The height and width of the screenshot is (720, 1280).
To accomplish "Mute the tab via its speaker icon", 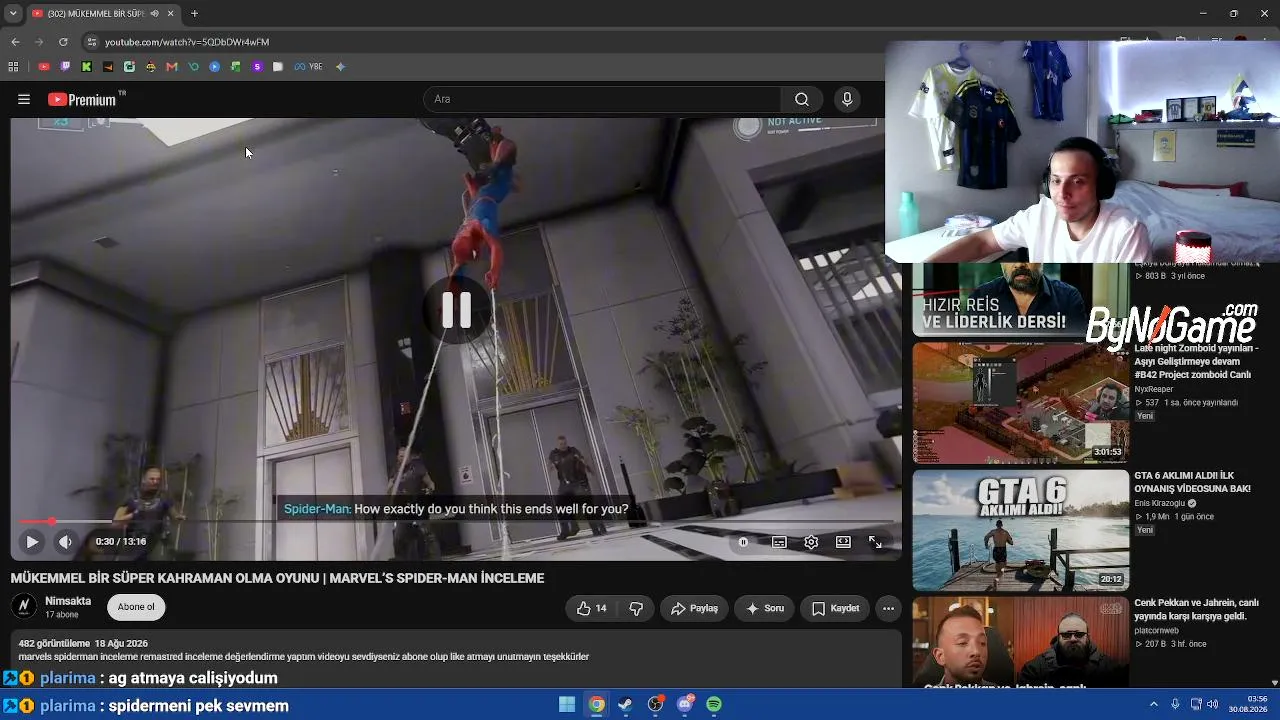I will pos(154,13).
